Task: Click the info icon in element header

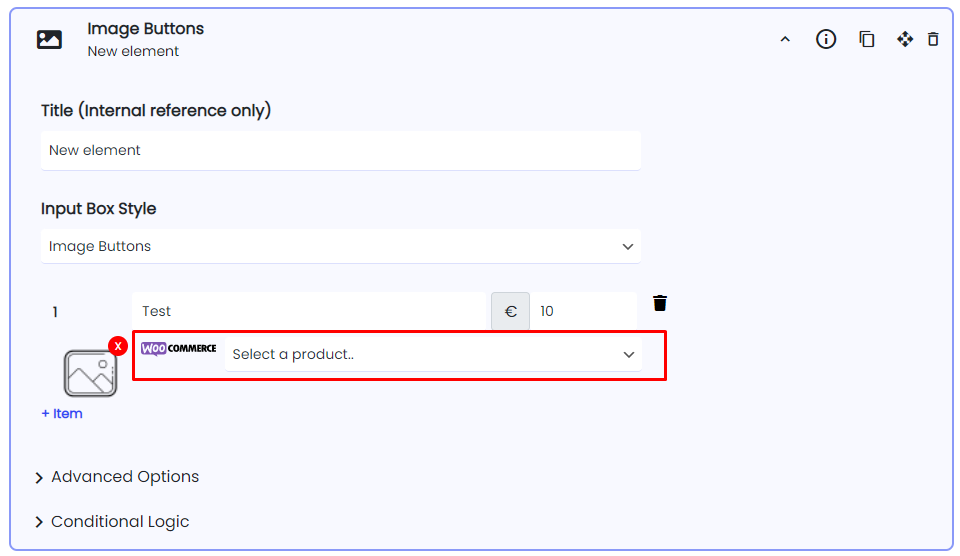Action: (x=825, y=40)
